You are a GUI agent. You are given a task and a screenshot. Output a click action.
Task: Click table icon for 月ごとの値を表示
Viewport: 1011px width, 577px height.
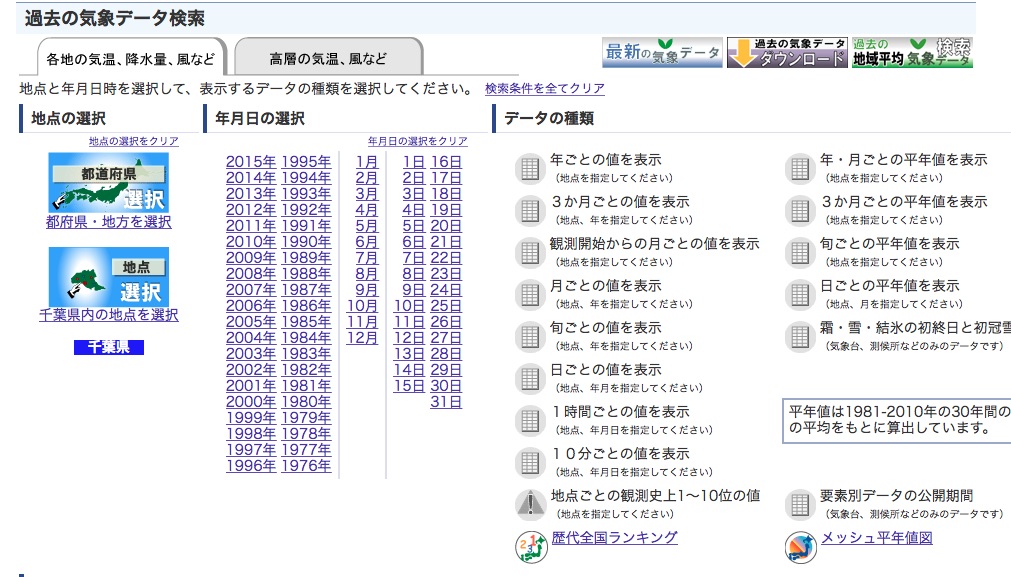(529, 294)
